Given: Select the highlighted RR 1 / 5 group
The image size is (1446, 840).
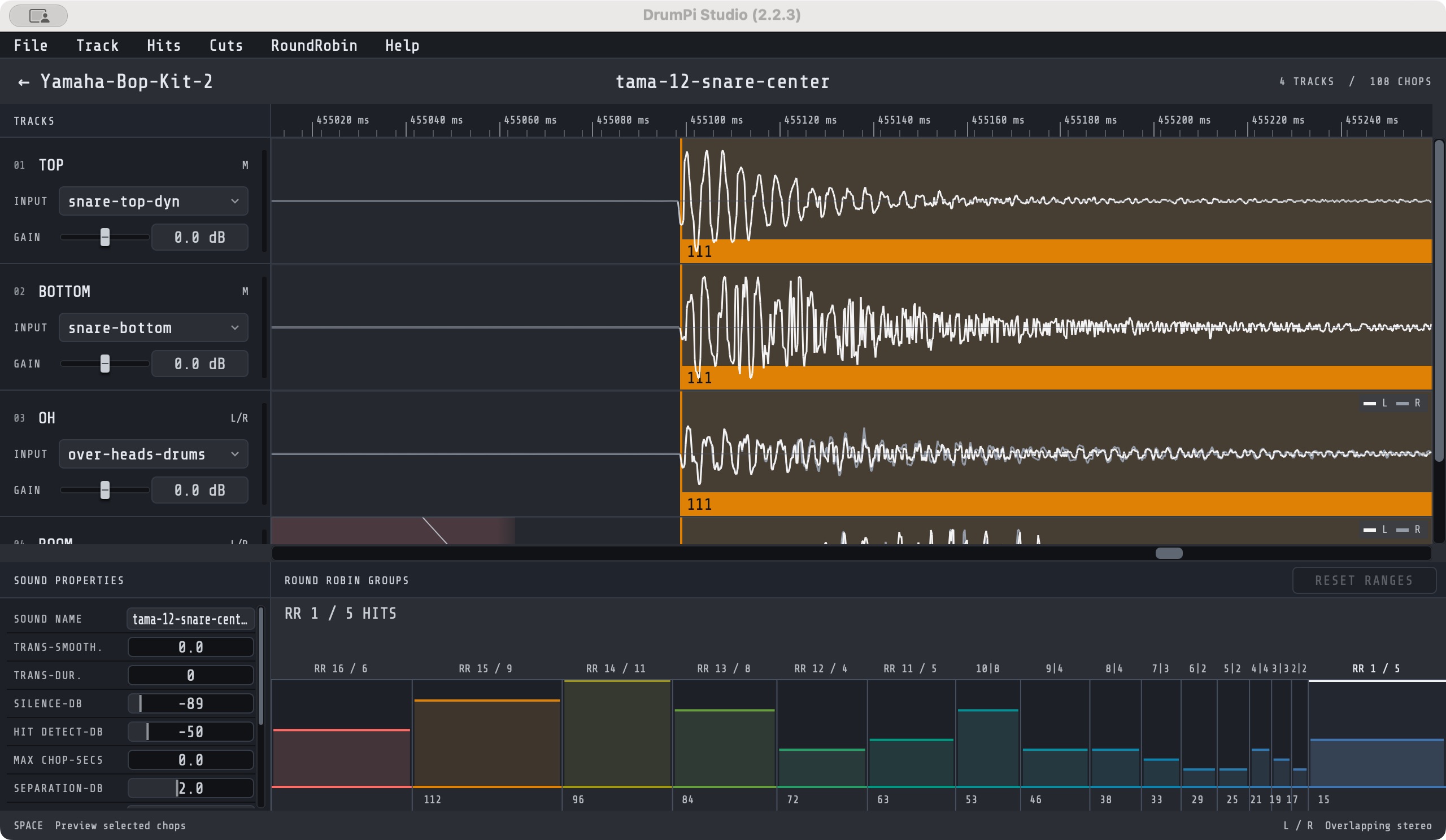Looking at the screenshot, I should [1377, 733].
